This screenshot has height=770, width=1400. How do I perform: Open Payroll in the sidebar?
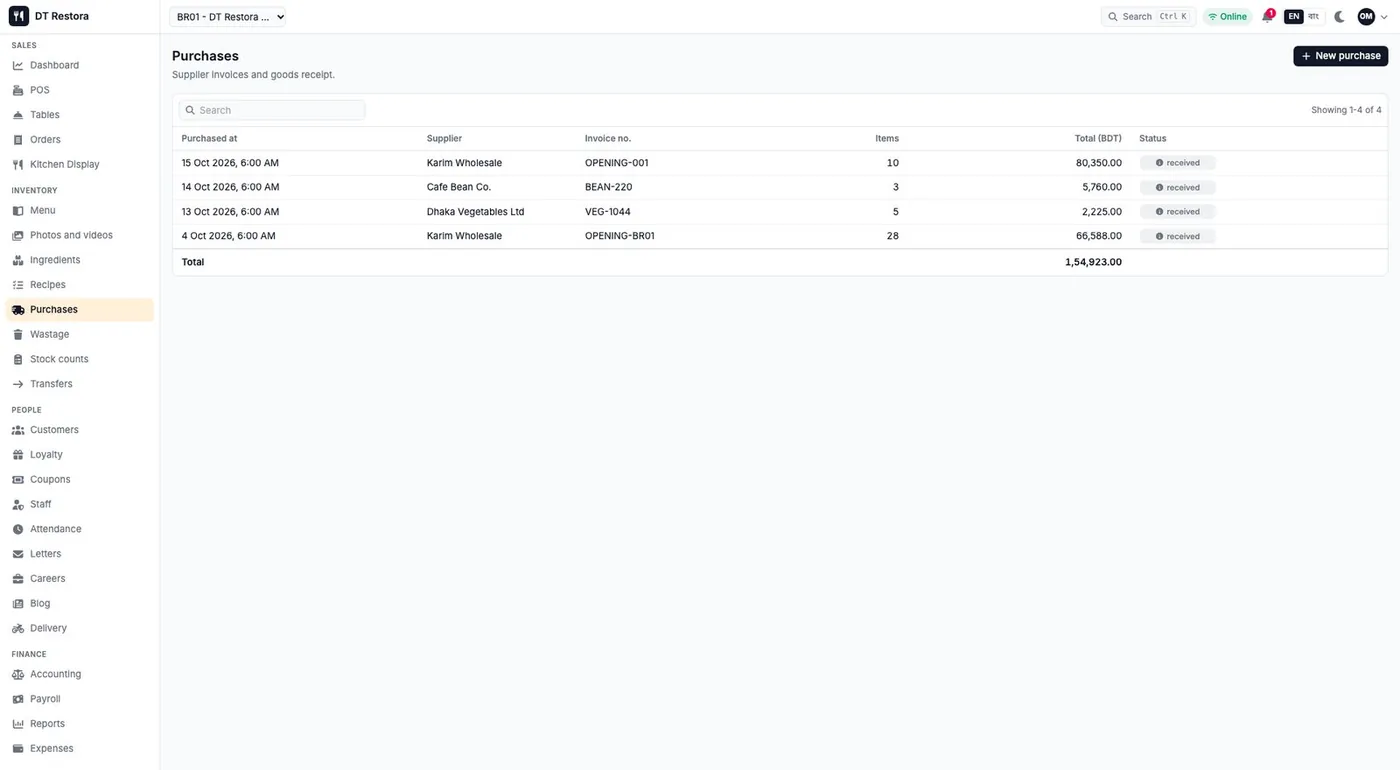(x=45, y=699)
